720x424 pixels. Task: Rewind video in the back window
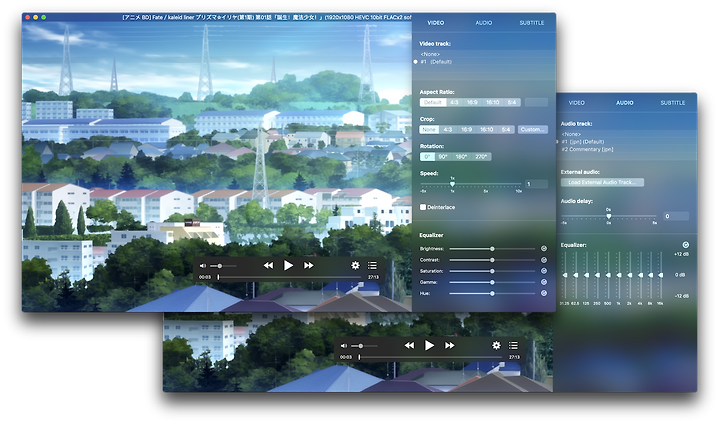coord(409,345)
